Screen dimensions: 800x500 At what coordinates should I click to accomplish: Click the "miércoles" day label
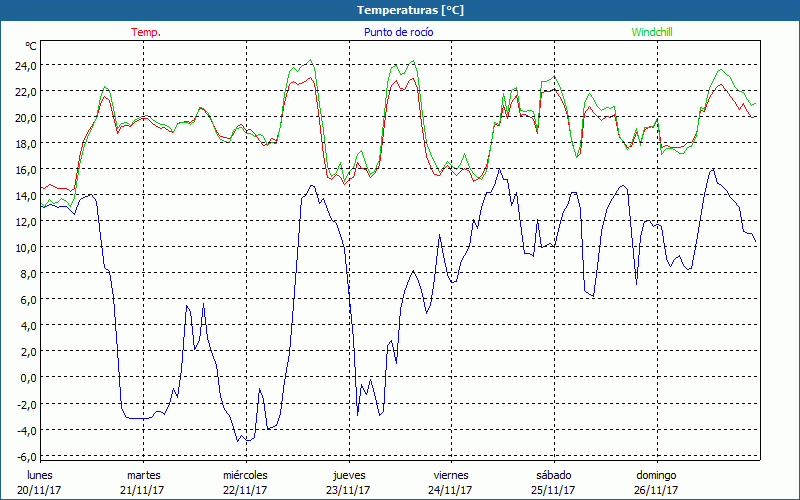pos(245,475)
